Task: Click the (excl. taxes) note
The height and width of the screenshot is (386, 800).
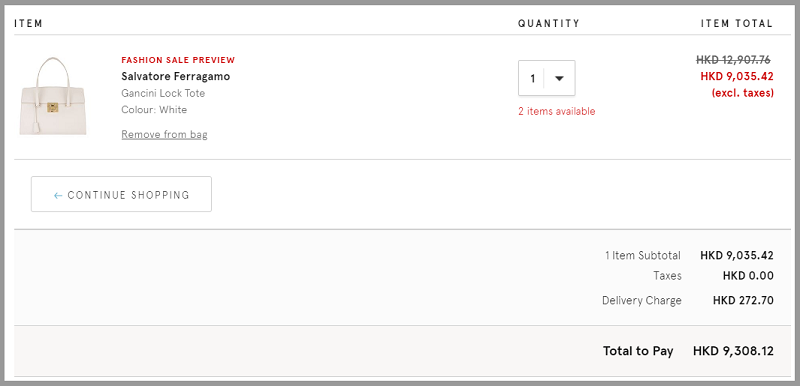Action: click(x=743, y=93)
